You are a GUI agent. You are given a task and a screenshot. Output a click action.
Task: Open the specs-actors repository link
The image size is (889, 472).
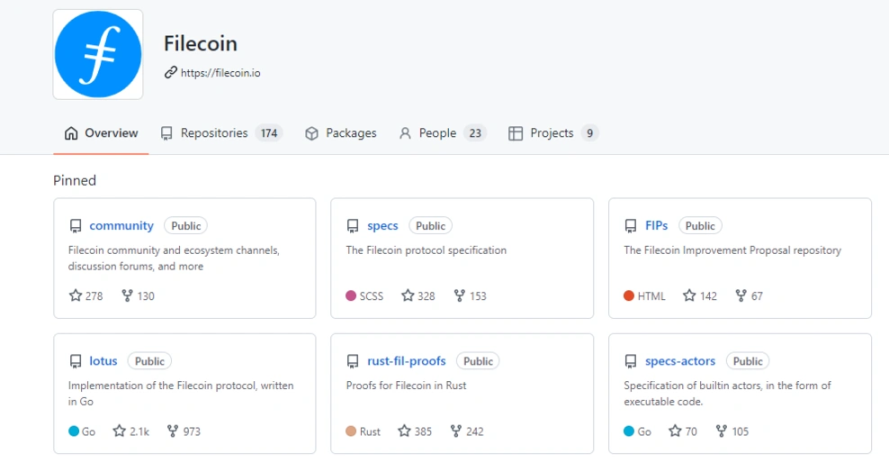681,361
